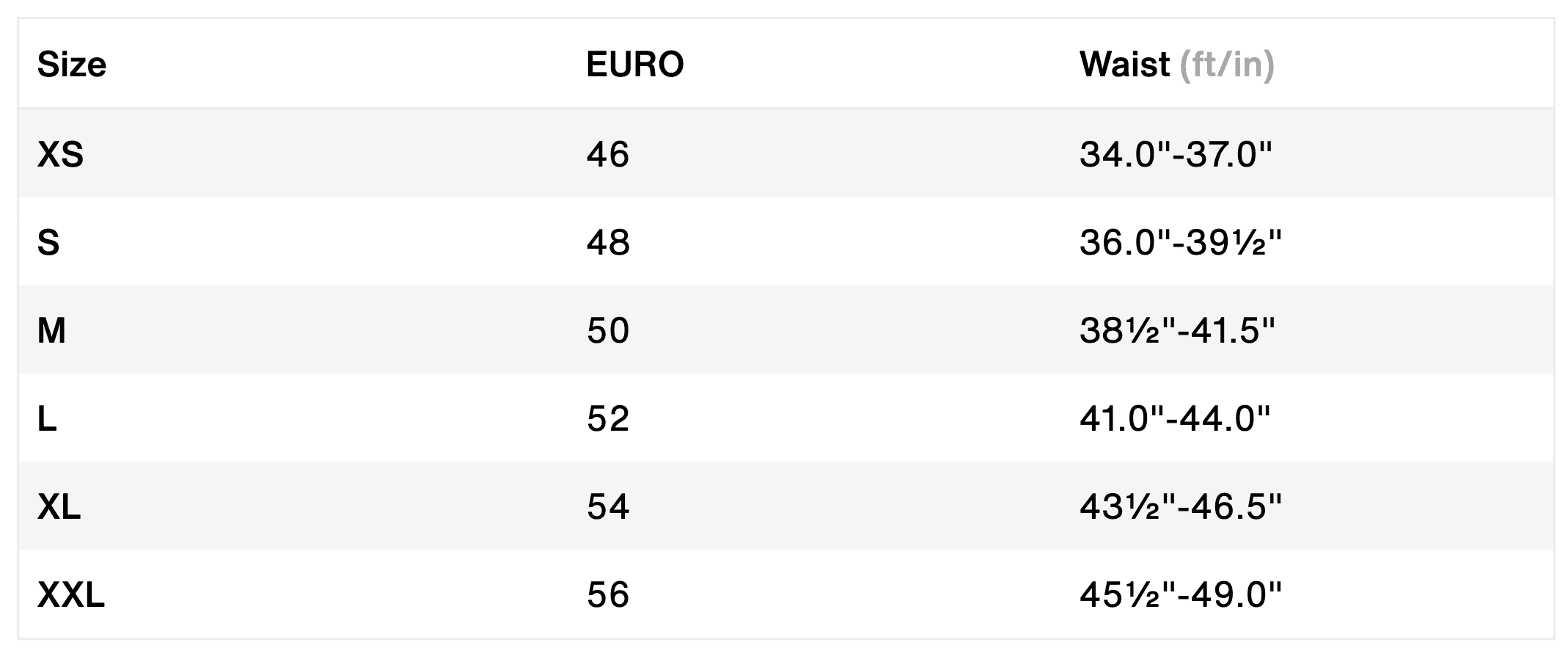Image resolution: width=1568 pixels, height=656 pixels.
Task: Select the XL size cell
Action: 59,506
